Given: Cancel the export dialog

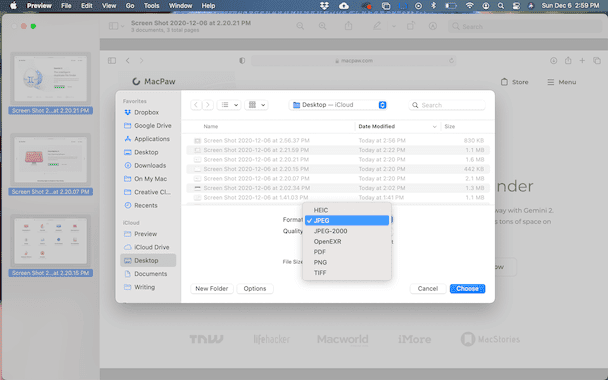Looking at the screenshot, I should (428, 288).
